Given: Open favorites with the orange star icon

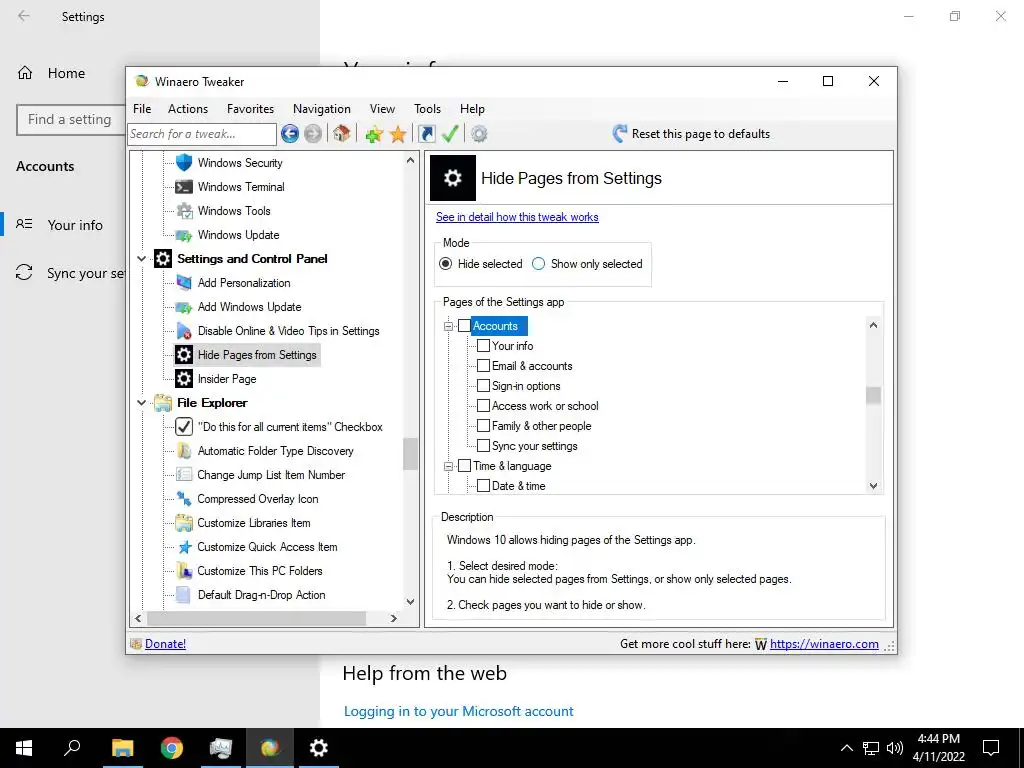Looking at the screenshot, I should 398,135.
